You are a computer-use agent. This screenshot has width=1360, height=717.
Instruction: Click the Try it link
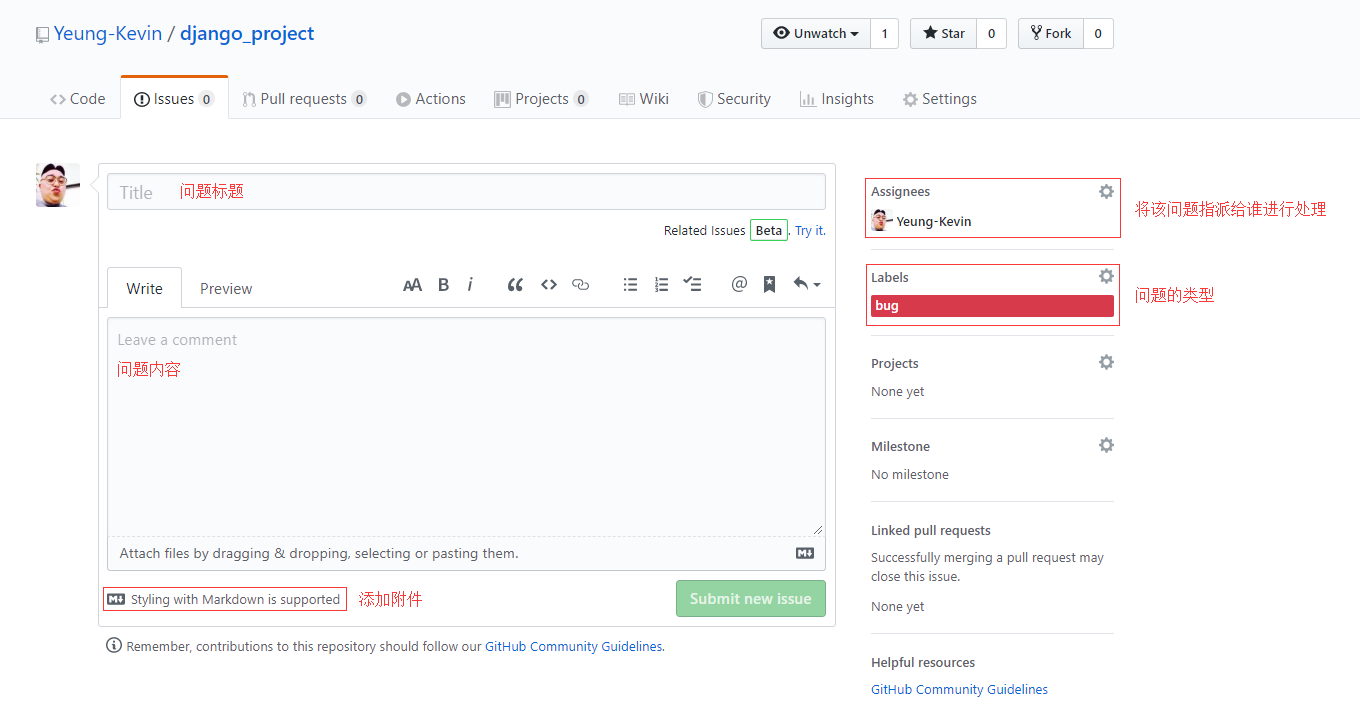810,230
